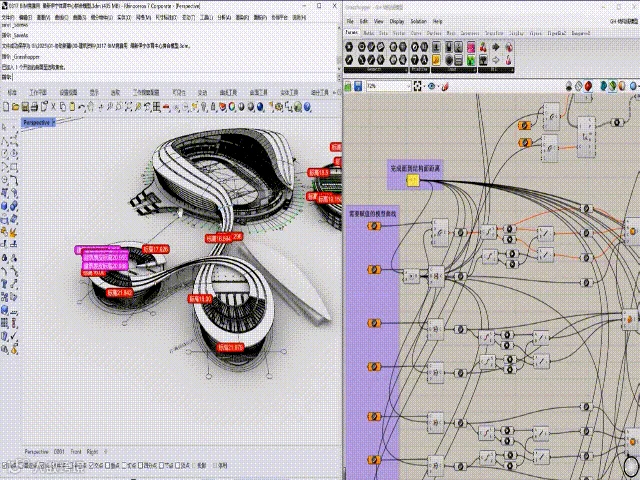Image resolution: width=640 pixels, height=480 pixels.
Task: Toggle the 投影 osnap option
Action: [200, 465]
